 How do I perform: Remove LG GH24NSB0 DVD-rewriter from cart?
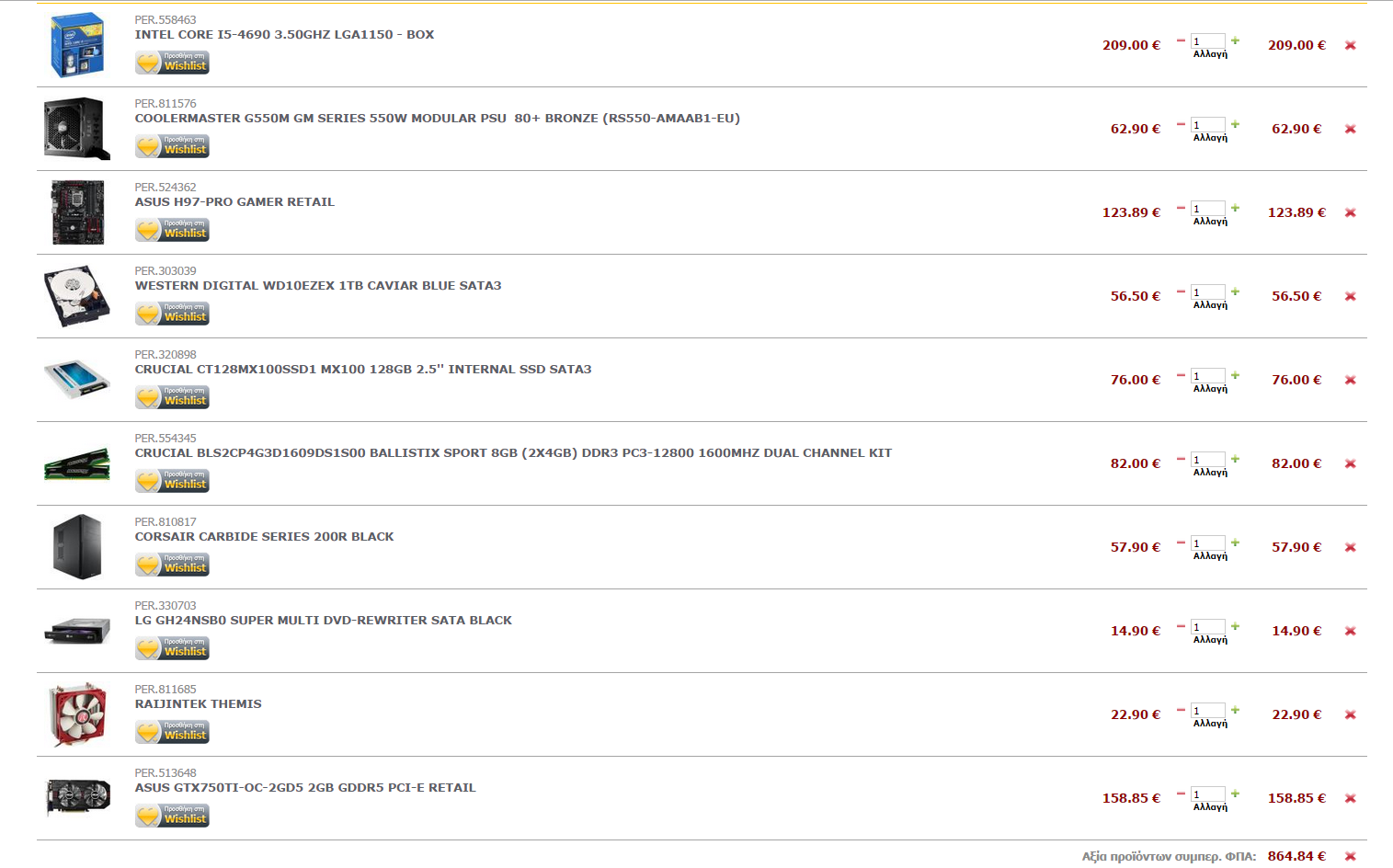point(1350,631)
